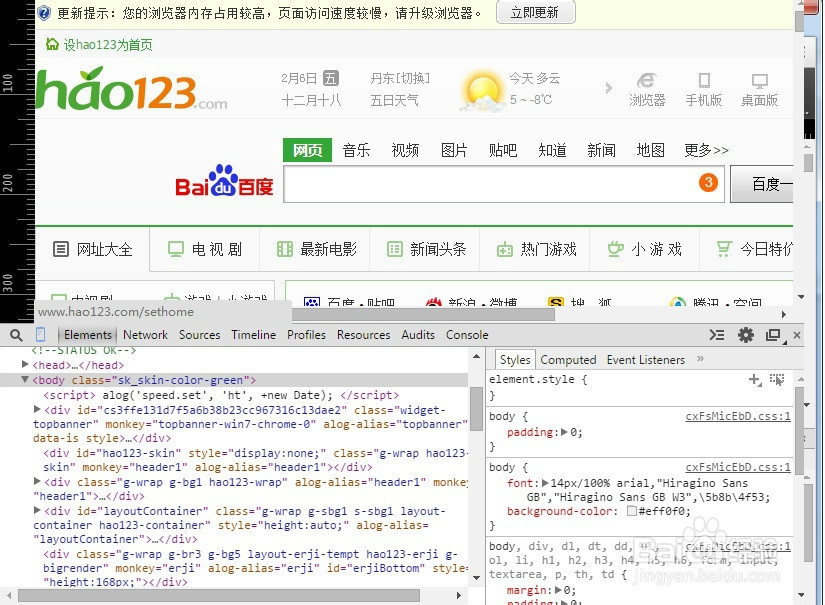The width and height of the screenshot is (825, 605).
Task: Open the 小游戏 category
Action: [x=645, y=249]
